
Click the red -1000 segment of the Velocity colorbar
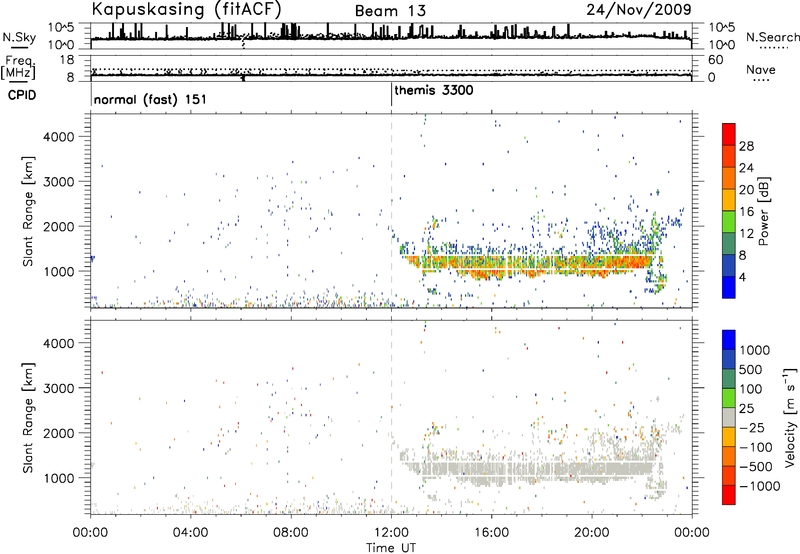click(729, 495)
